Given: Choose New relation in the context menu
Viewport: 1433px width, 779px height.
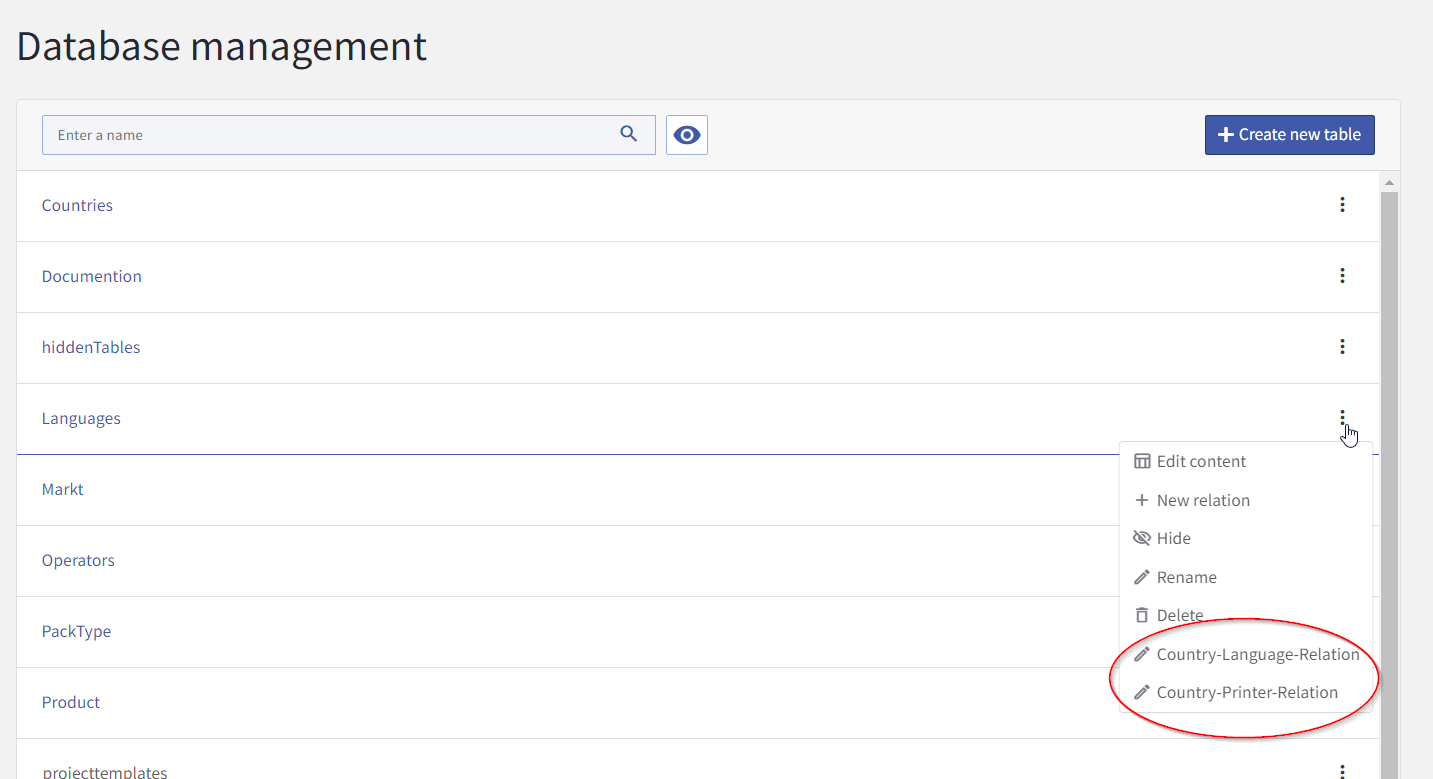Looking at the screenshot, I should tap(1203, 500).
